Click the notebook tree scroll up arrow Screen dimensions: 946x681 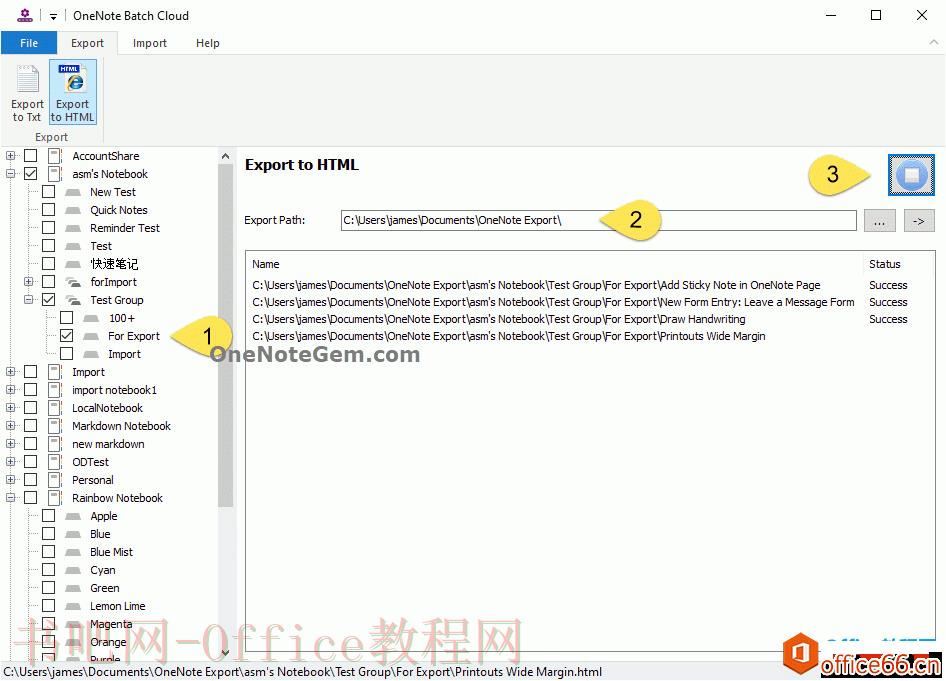(225, 156)
